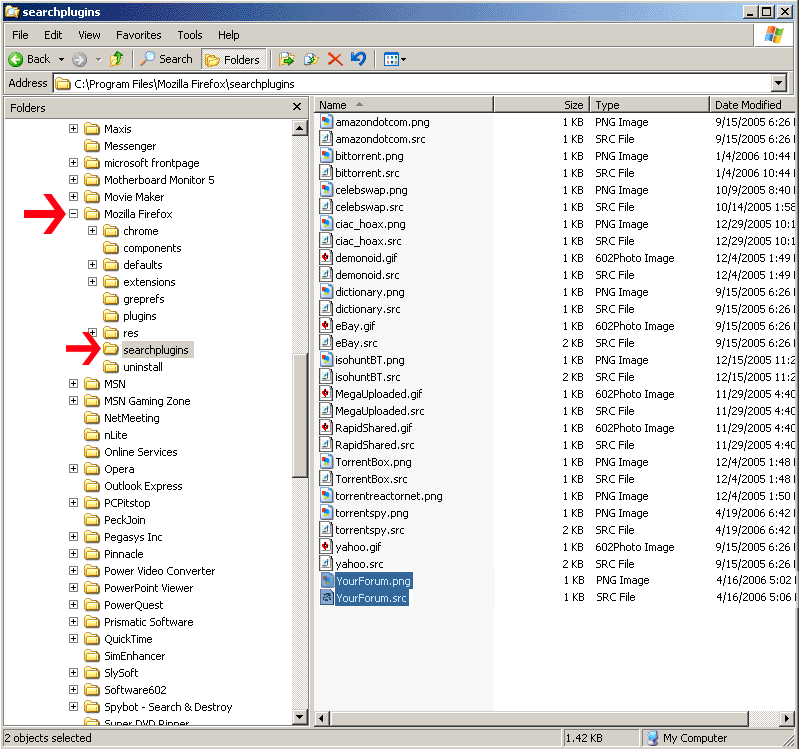Select the TorrentBox.png file icon
This screenshot has width=799, height=749.
tap(326, 462)
